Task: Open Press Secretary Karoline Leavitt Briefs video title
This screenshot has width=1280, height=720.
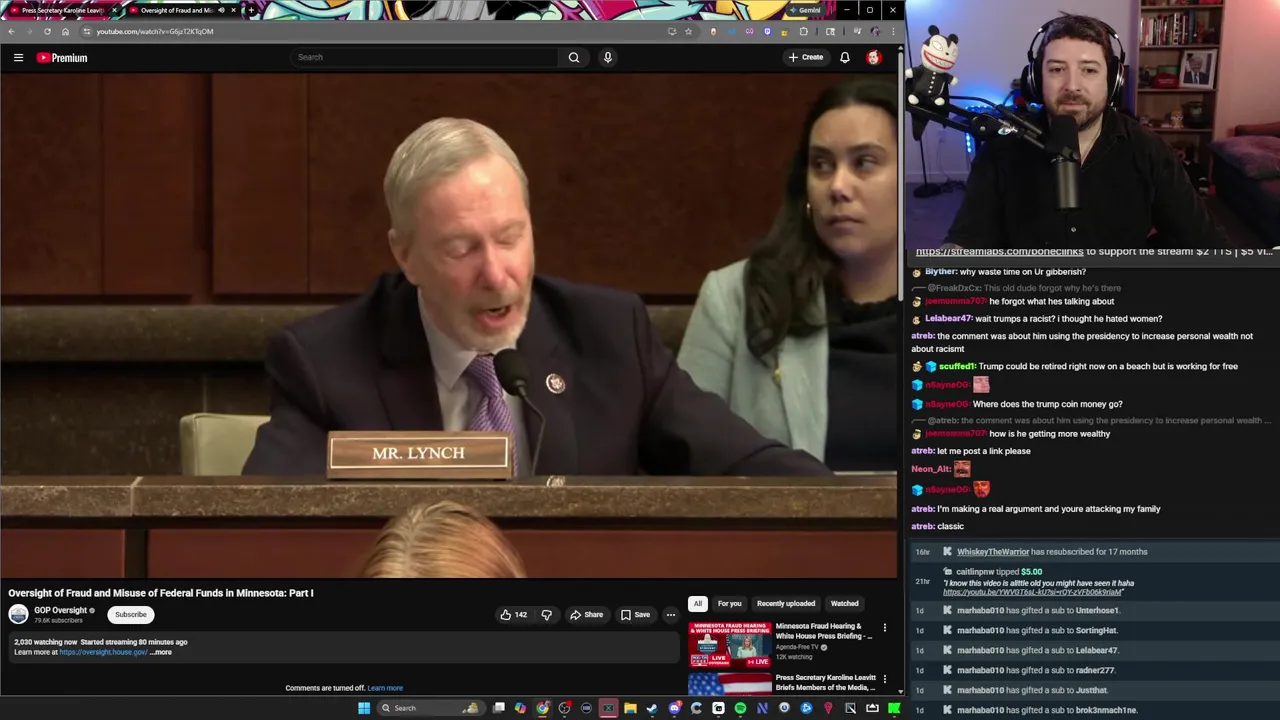Action: click(x=826, y=682)
